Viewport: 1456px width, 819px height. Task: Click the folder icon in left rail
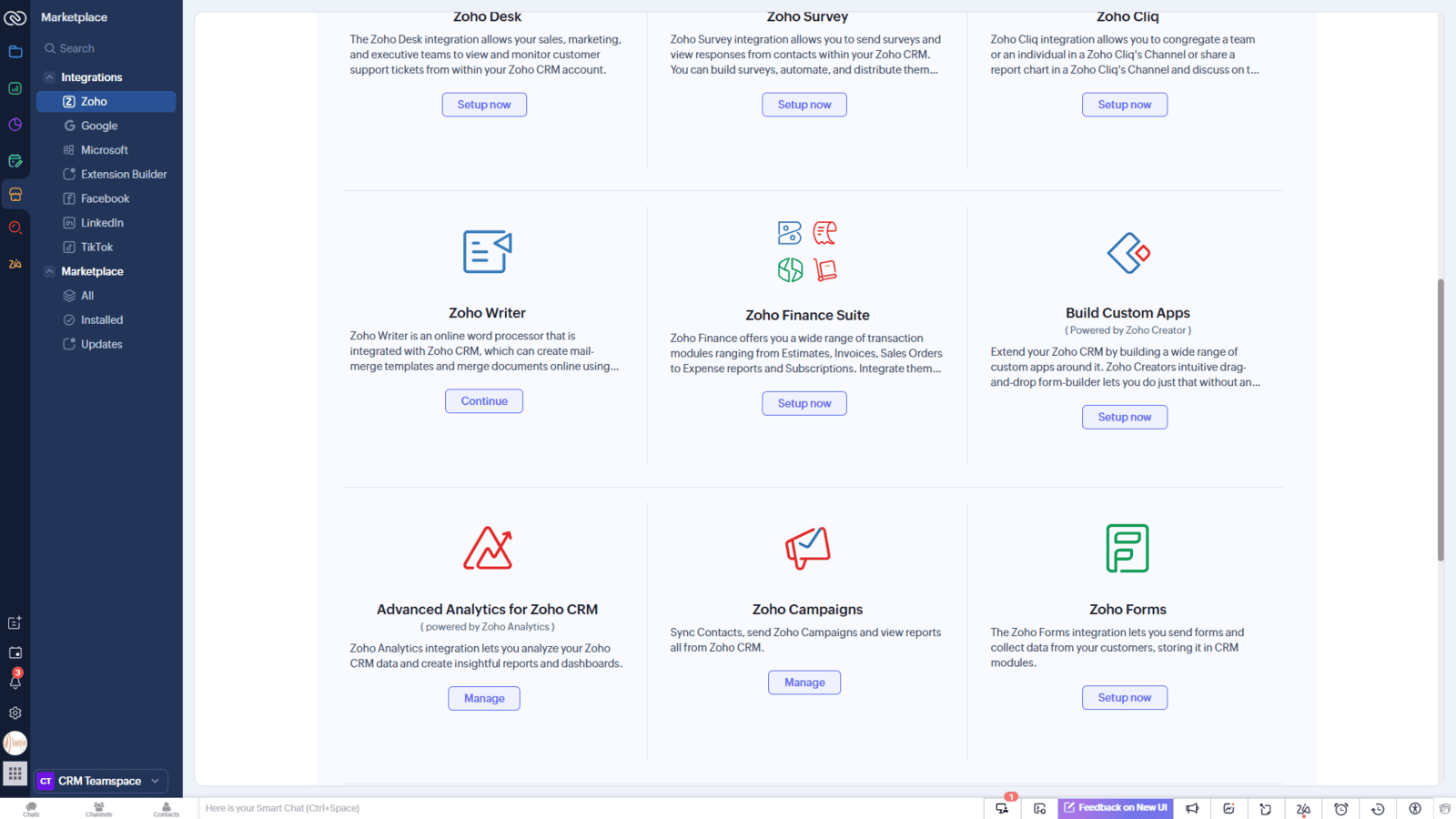pos(15,52)
